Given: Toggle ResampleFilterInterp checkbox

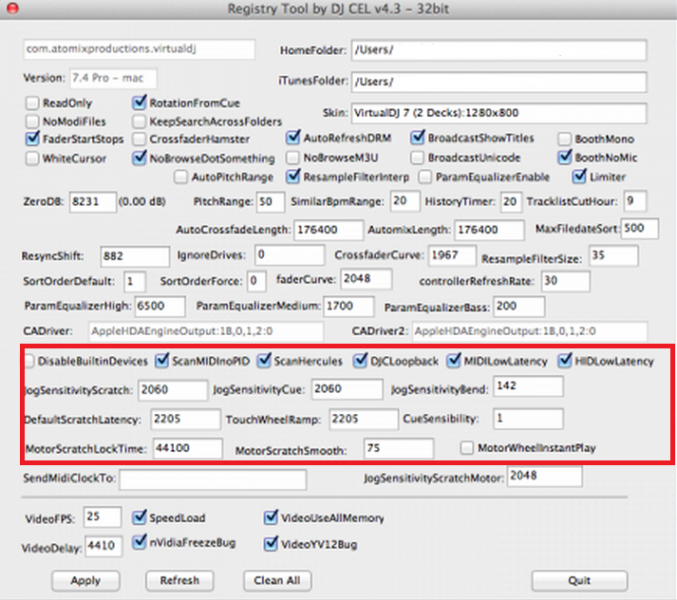Looking at the screenshot, I should tap(293, 176).
